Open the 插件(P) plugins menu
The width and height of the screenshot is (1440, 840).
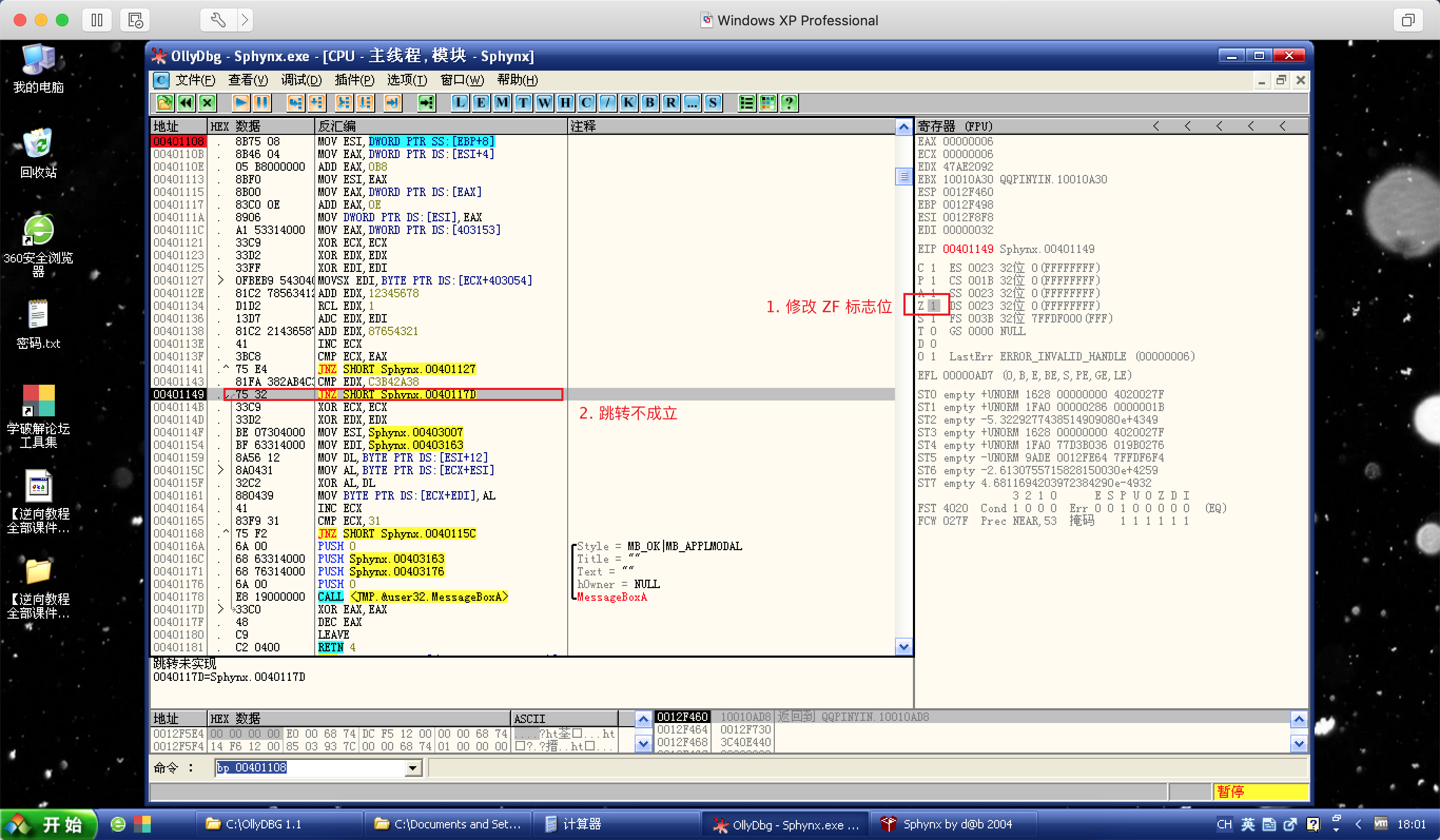tap(354, 80)
